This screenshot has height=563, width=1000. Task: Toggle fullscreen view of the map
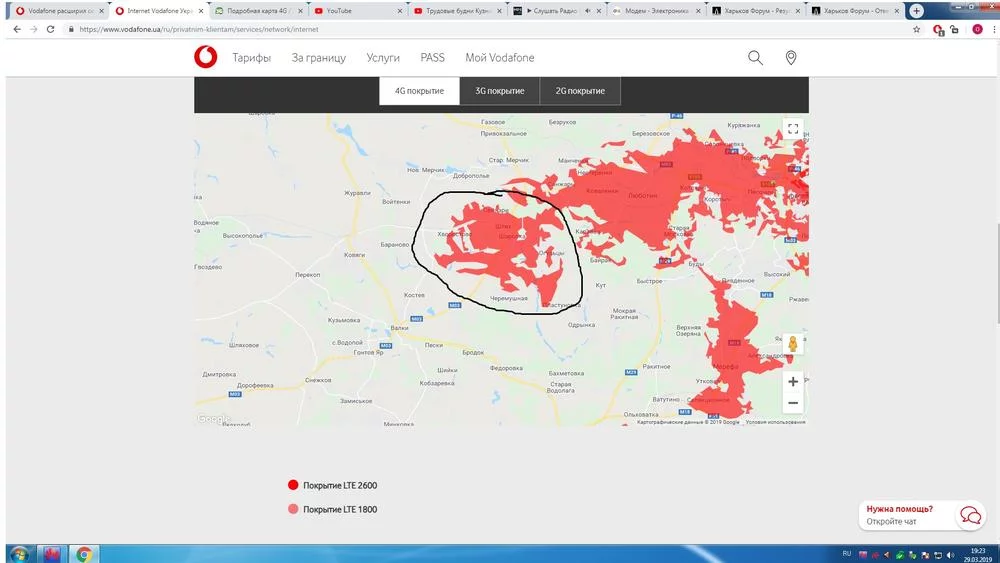pyautogui.click(x=793, y=128)
